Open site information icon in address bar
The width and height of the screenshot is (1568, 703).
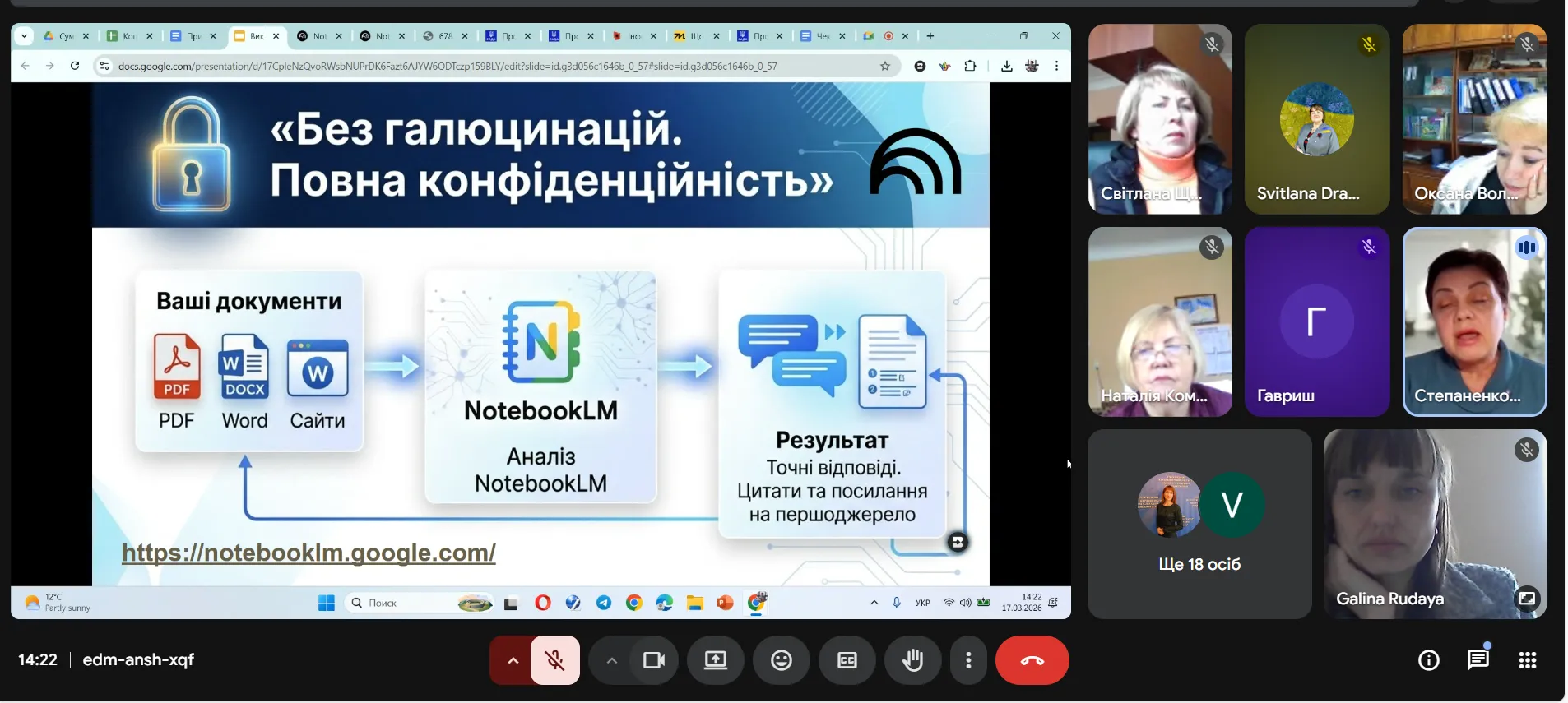click(x=104, y=66)
